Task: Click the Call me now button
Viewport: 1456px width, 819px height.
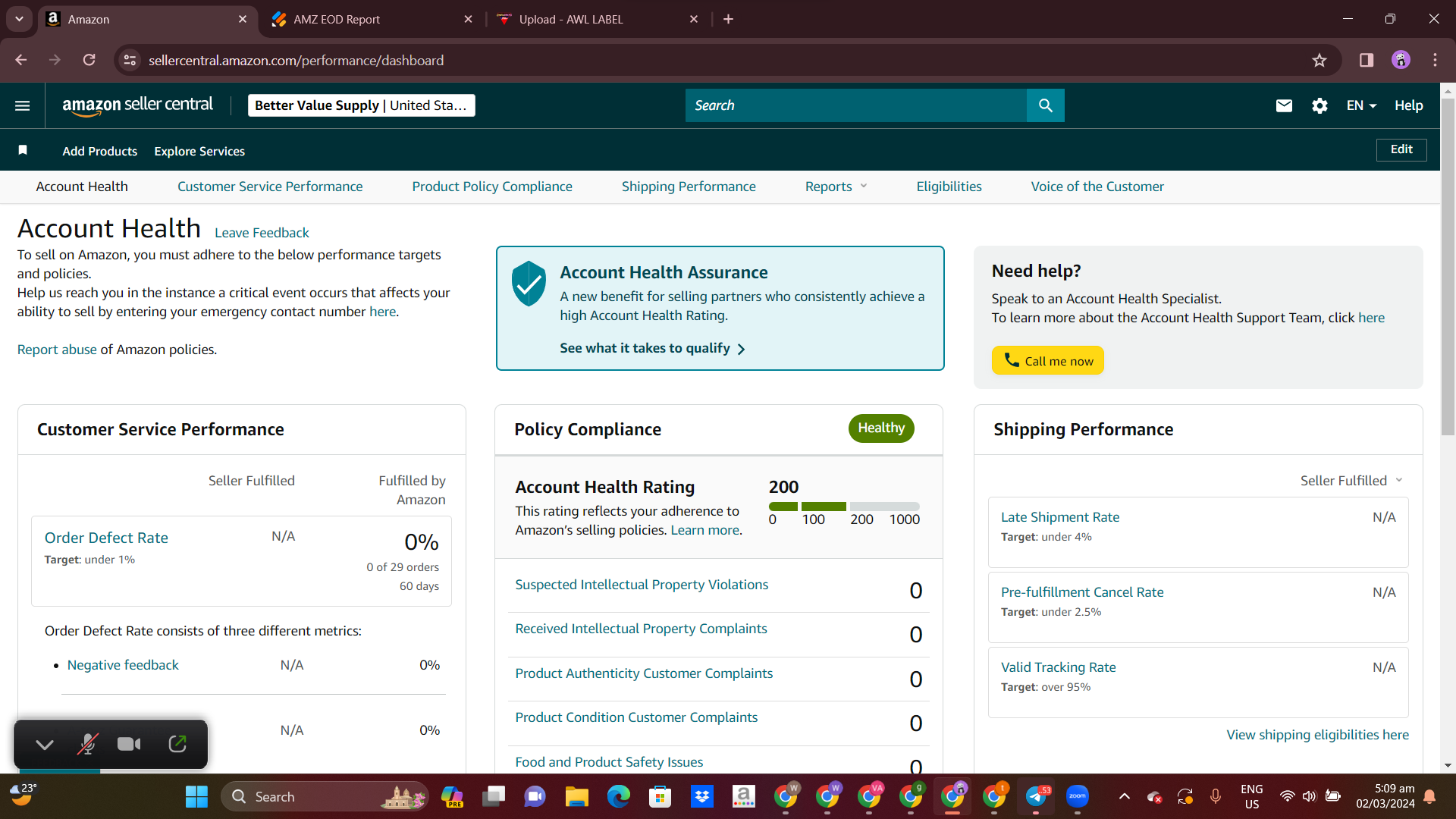Action: pyautogui.click(x=1048, y=361)
